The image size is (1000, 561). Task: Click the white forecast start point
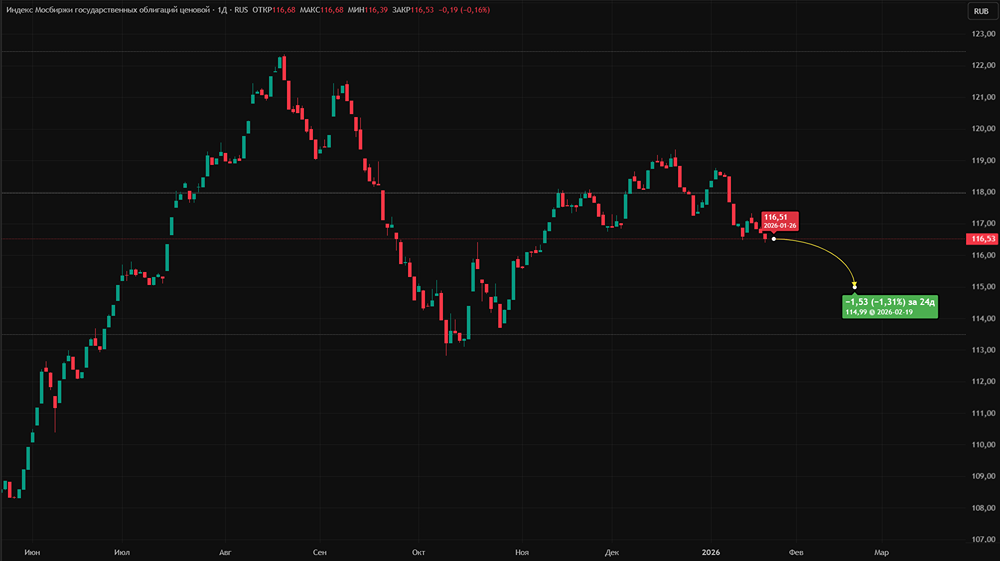pyautogui.click(x=774, y=239)
